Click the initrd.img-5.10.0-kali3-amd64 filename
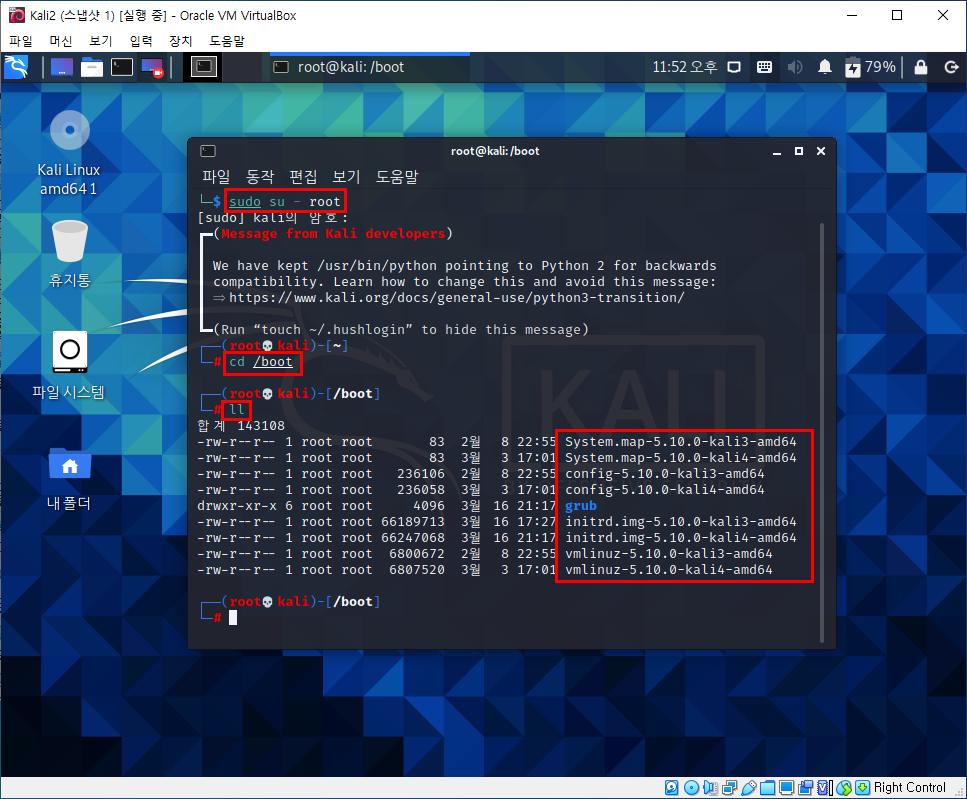Viewport: 967px width, 799px height. click(x=681, y=522)
